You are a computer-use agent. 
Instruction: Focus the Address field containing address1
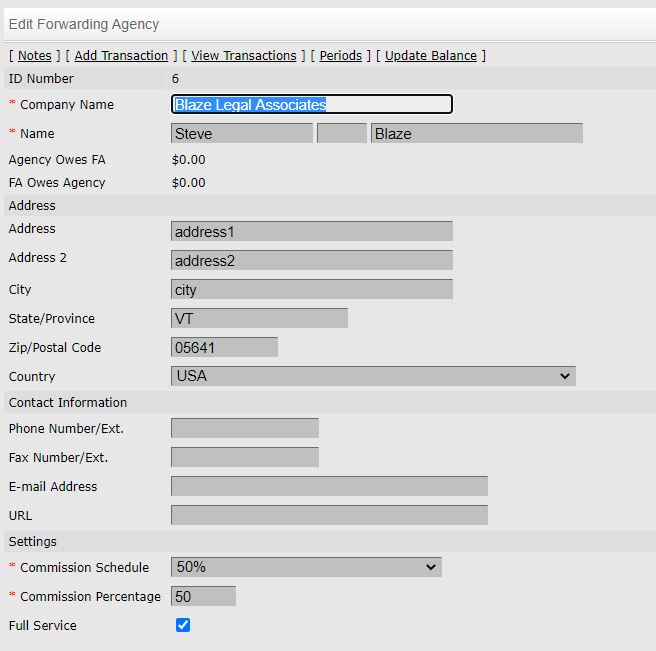pyautogui.click(x=312, y=231)
